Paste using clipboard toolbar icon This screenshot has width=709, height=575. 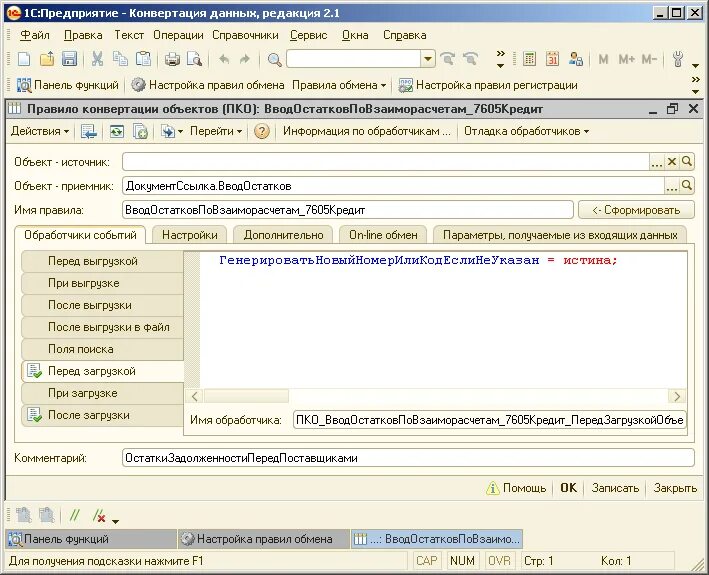[143, 59]
